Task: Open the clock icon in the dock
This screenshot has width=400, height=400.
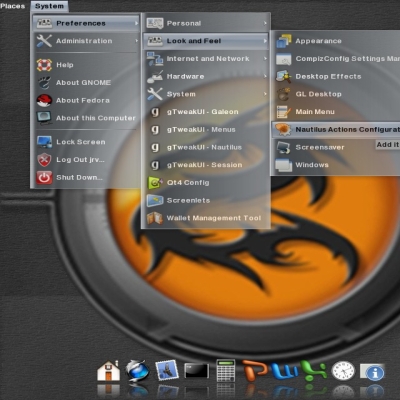Action: [x=343, y=371]
